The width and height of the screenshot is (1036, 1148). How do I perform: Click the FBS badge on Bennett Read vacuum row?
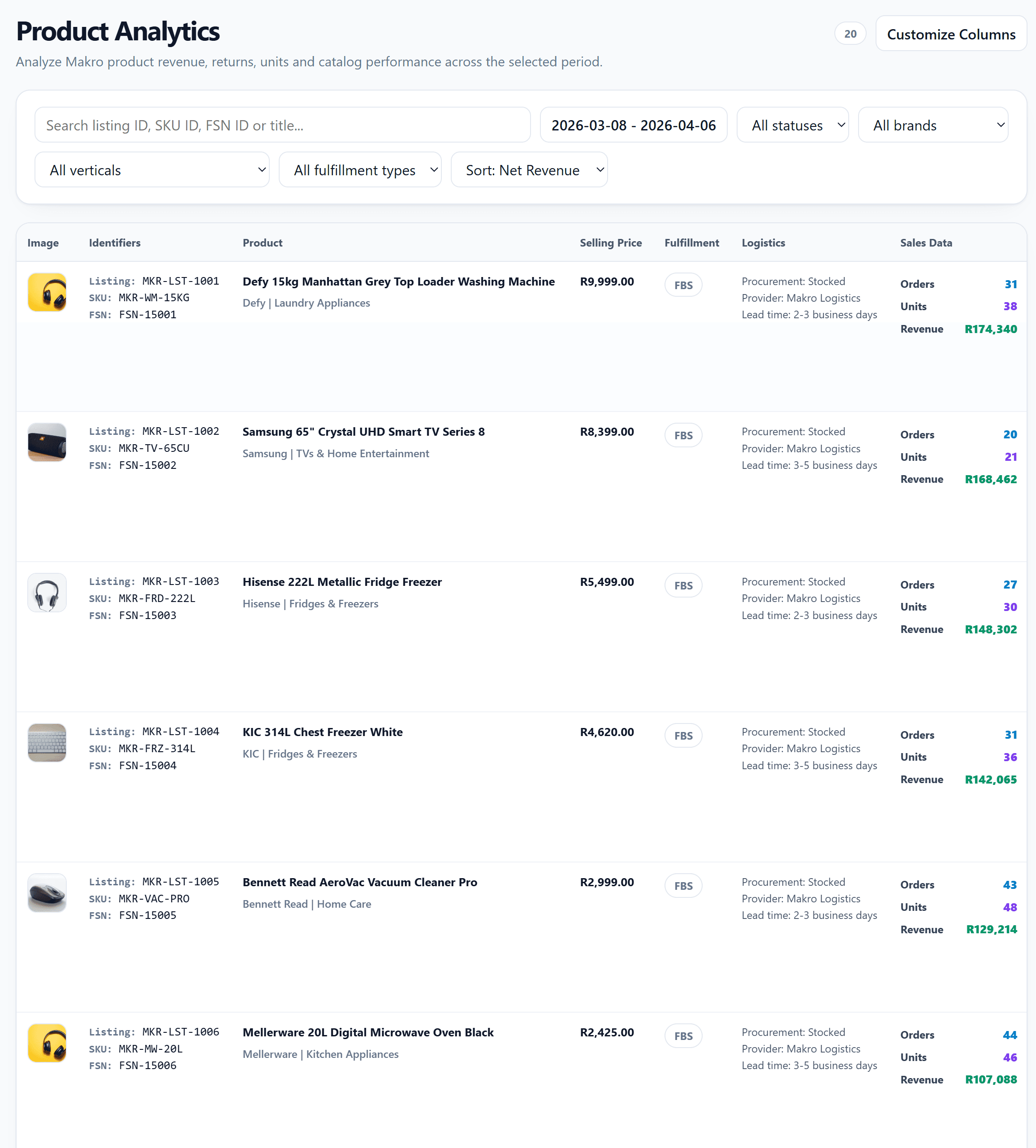(x=683, y=885)
